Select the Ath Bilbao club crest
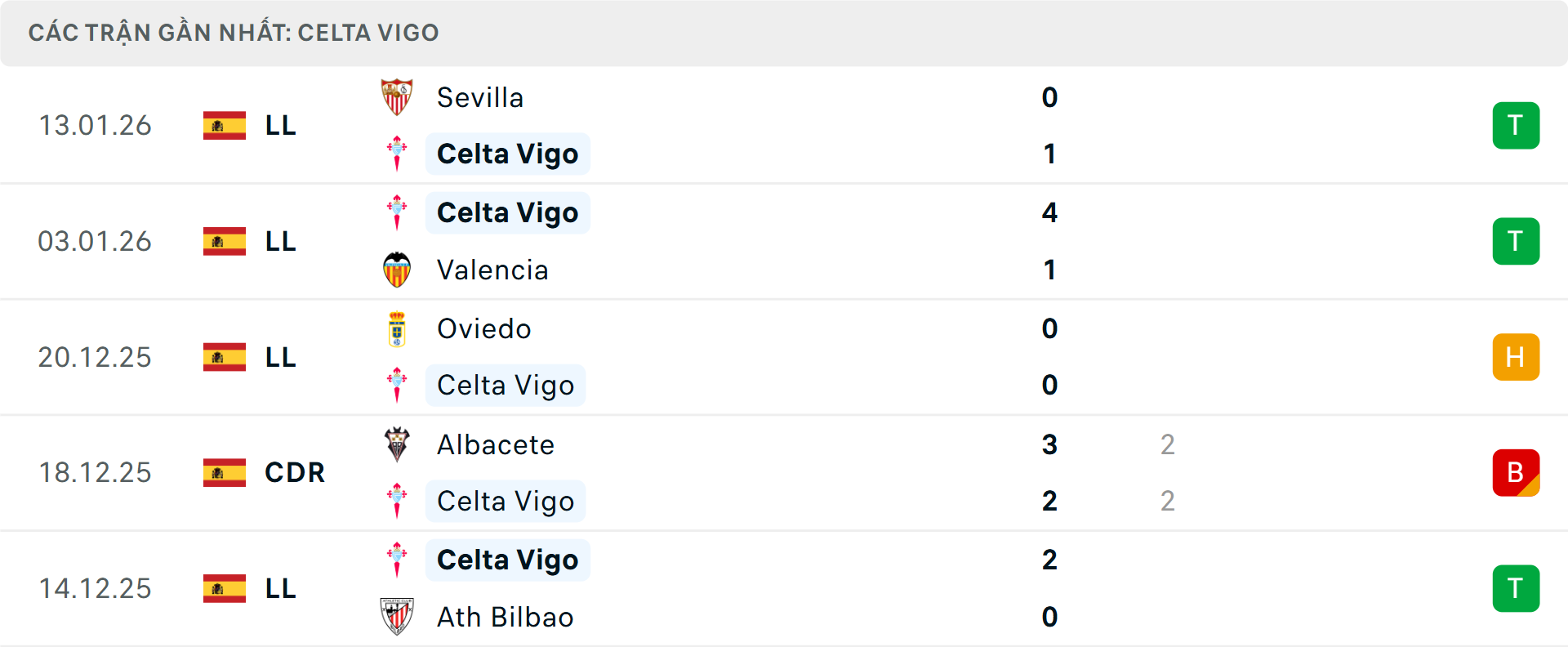This screenshot has height=647, width=1568. tap(397, 617)
